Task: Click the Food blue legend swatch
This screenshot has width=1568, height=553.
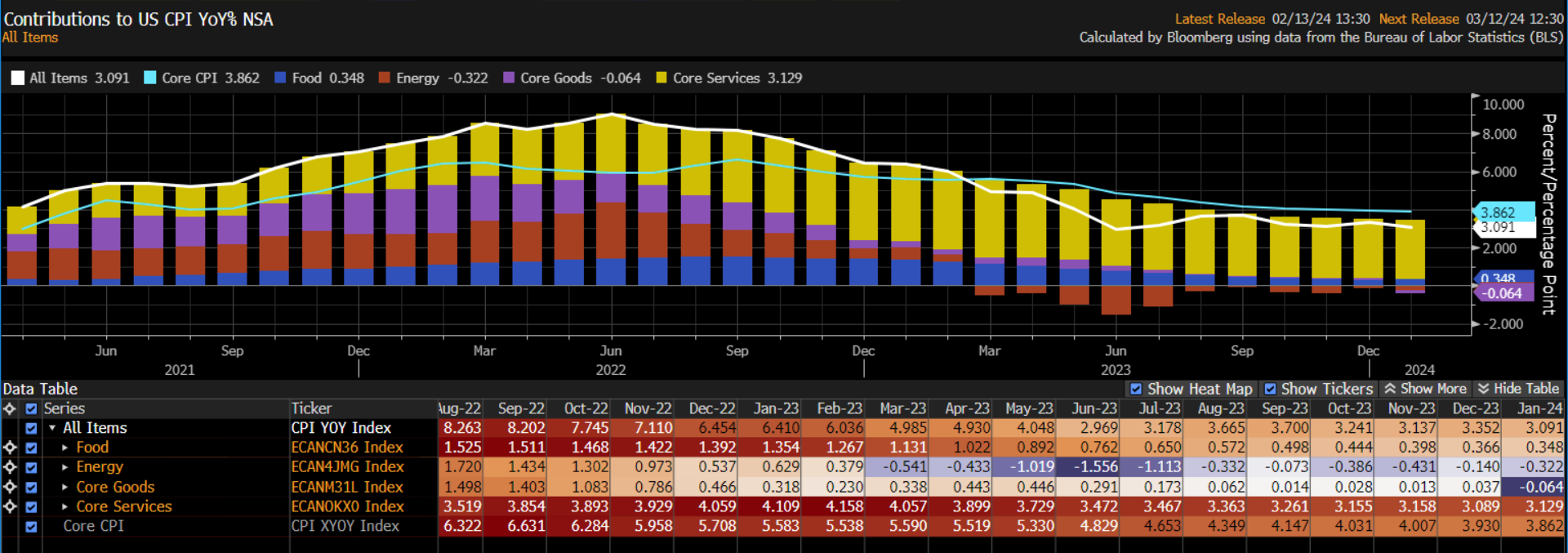Action: (280, 78)
